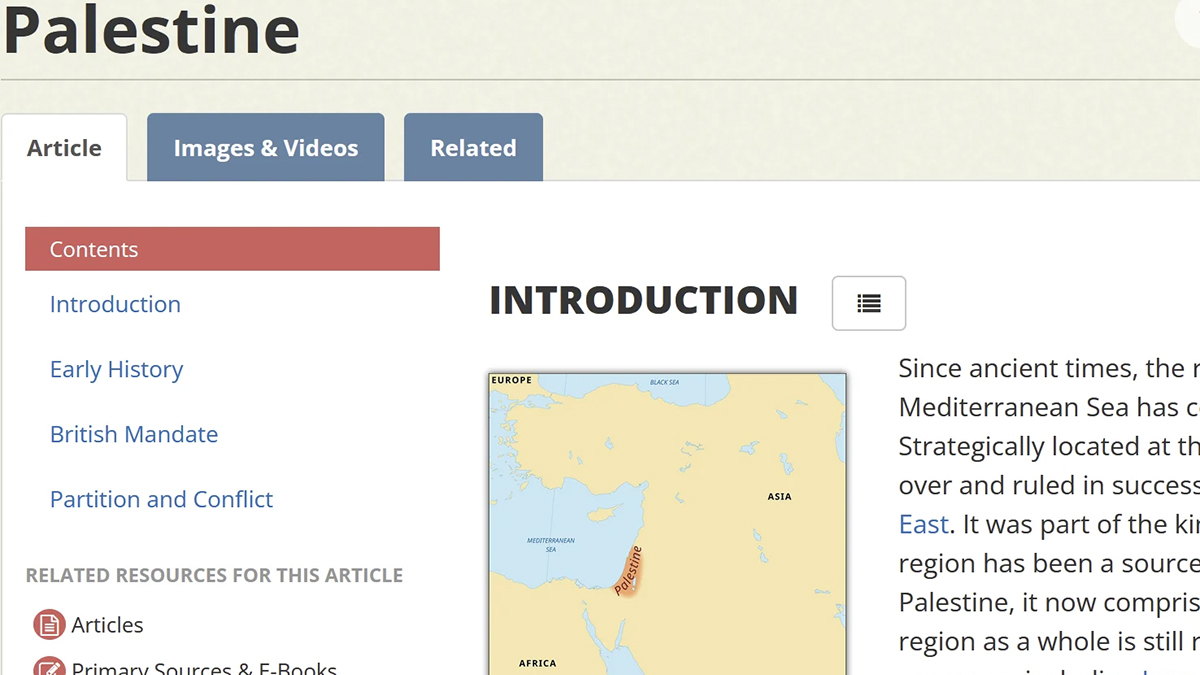Follow the blue 'East' hyperlink in the paragraph
Screen dimensions: 1200x675
click(923, 524)
